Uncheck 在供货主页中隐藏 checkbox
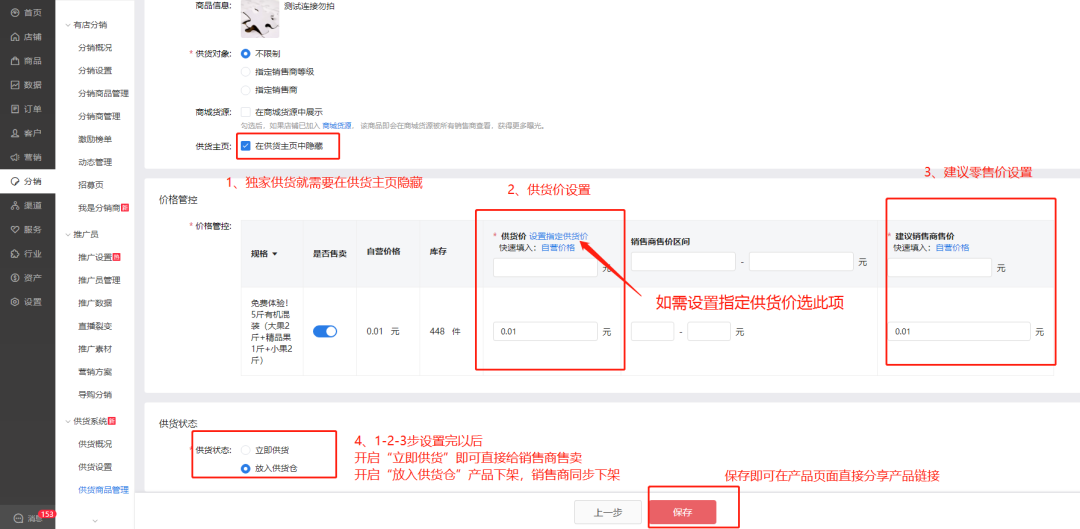The image size is (1080, 529). coord(246,146)
